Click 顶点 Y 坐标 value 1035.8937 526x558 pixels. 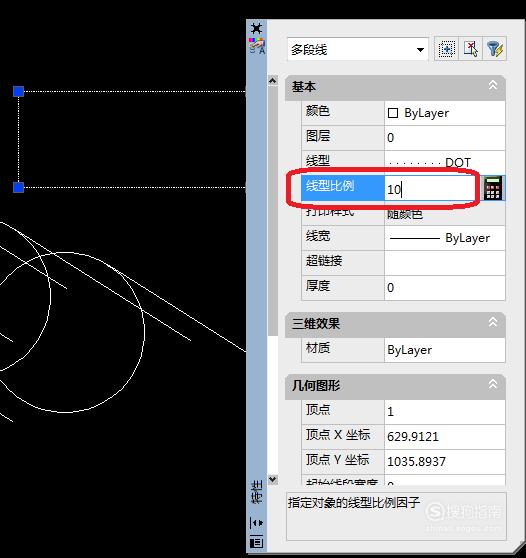click(445, 462)
